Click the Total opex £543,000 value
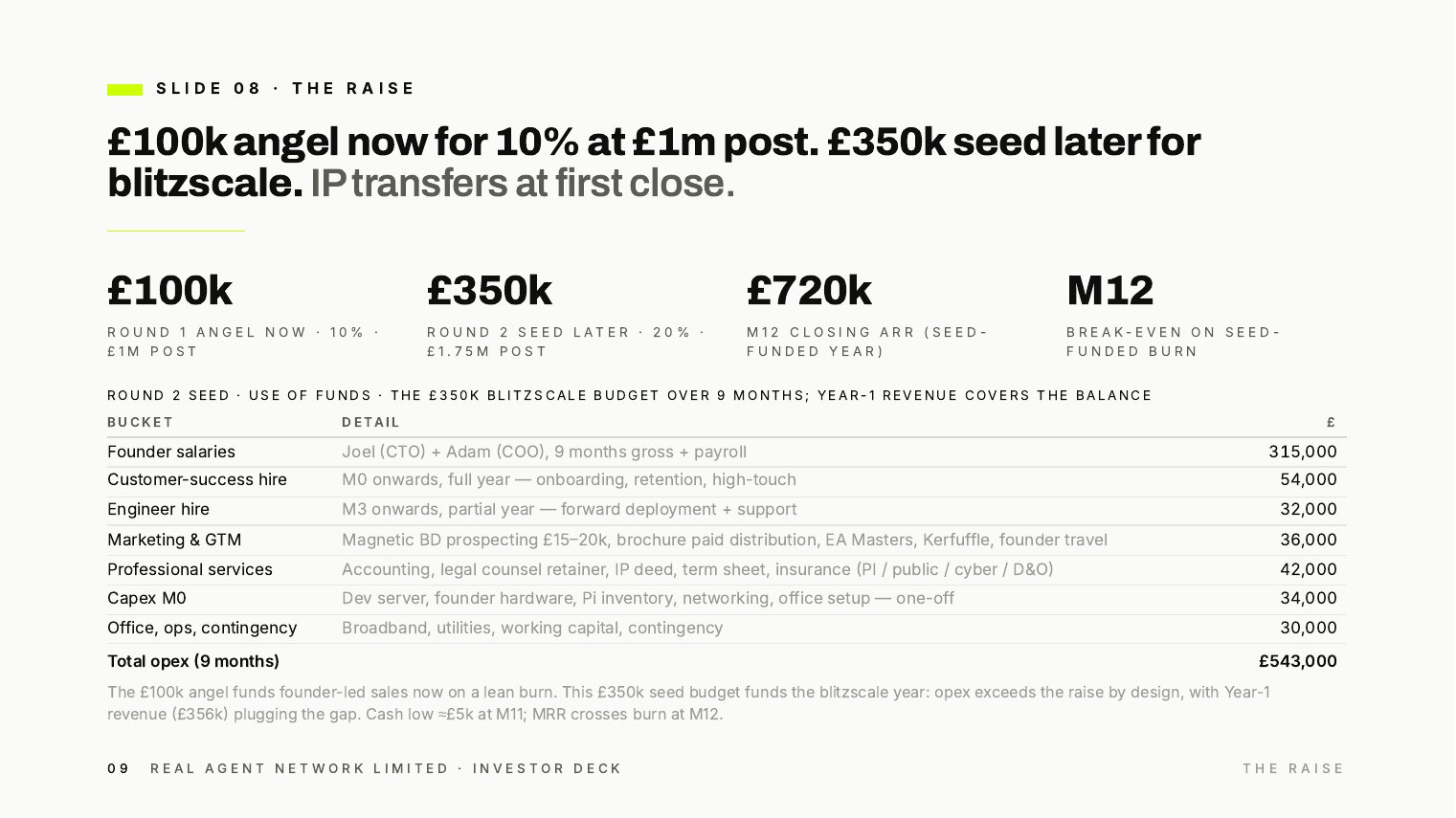Image resolution: width=1456 pixels, height=818 pixels. tap(1297, 661)
